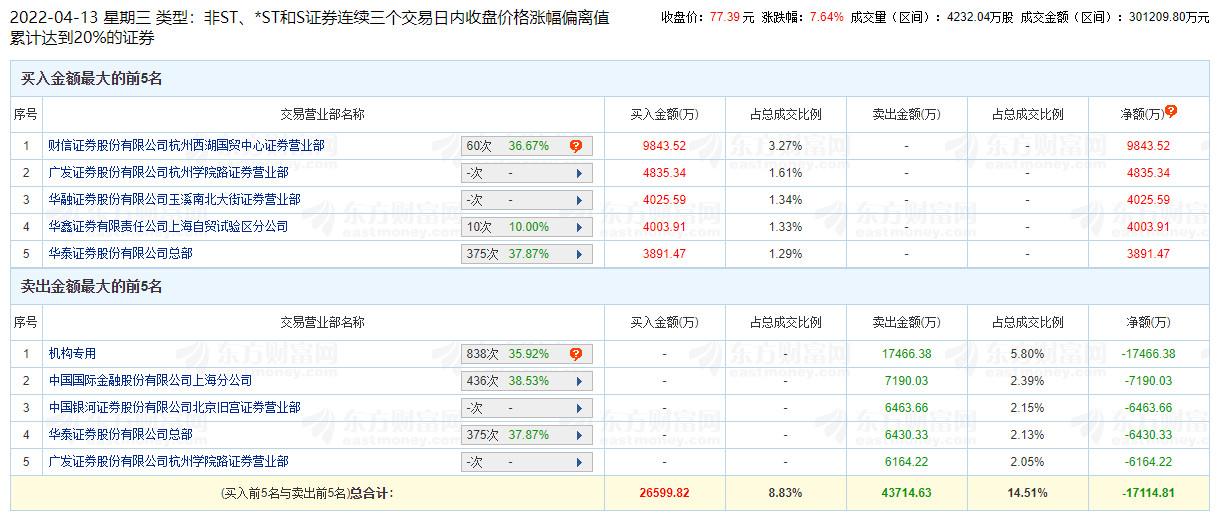
Task: Expand arrow for 中国国际金融 上海分公司 row
Action: (579, 381)
